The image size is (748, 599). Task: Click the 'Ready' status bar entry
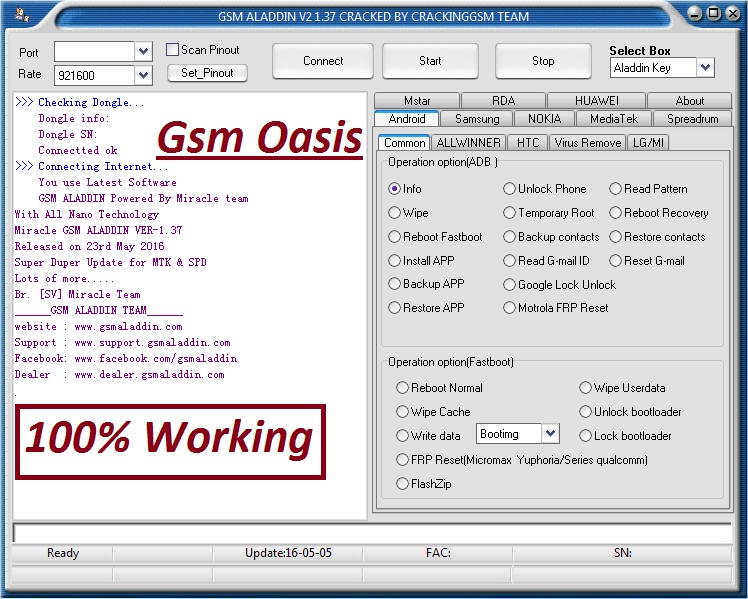[x=62, y=553]
